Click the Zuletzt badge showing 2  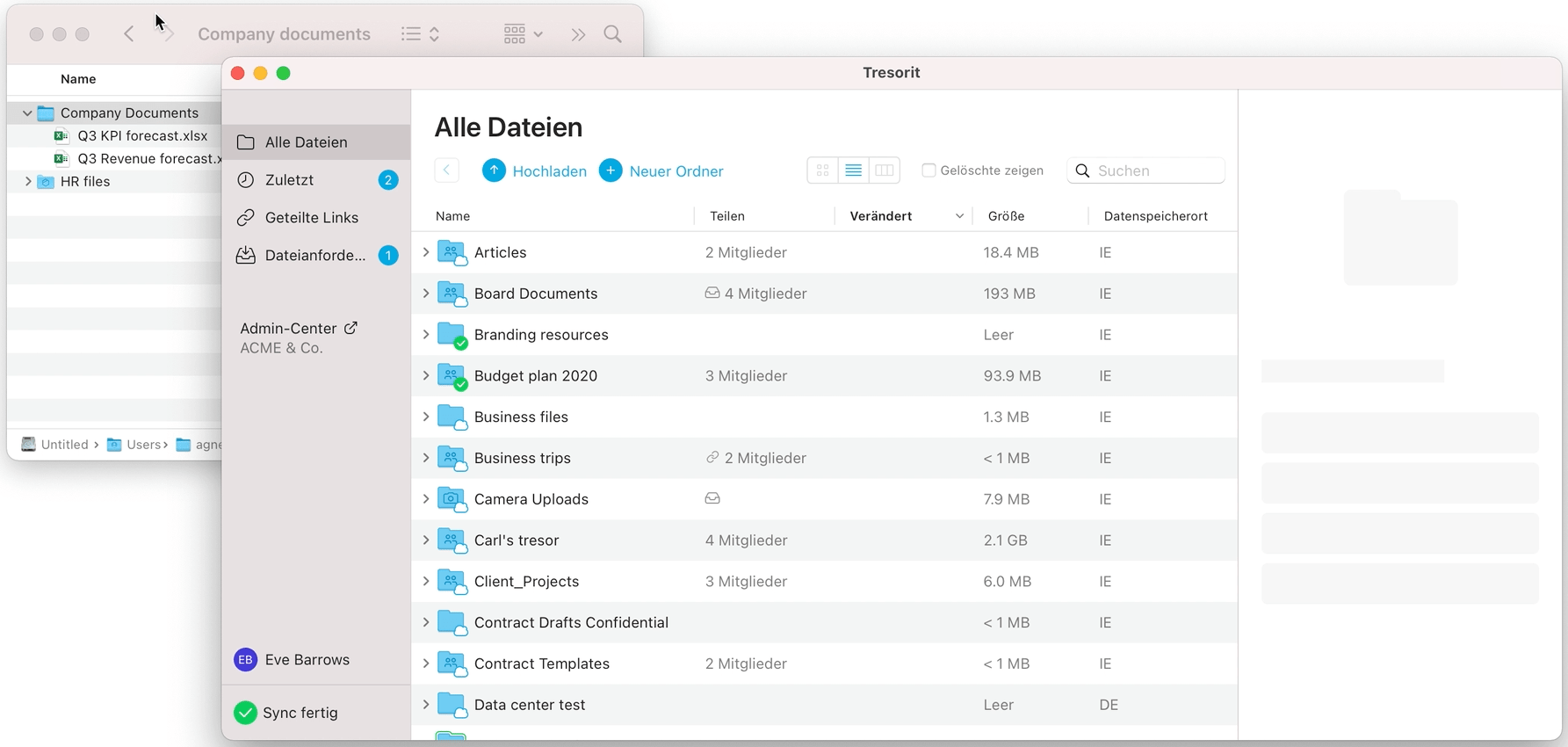(x=388, y=180)
